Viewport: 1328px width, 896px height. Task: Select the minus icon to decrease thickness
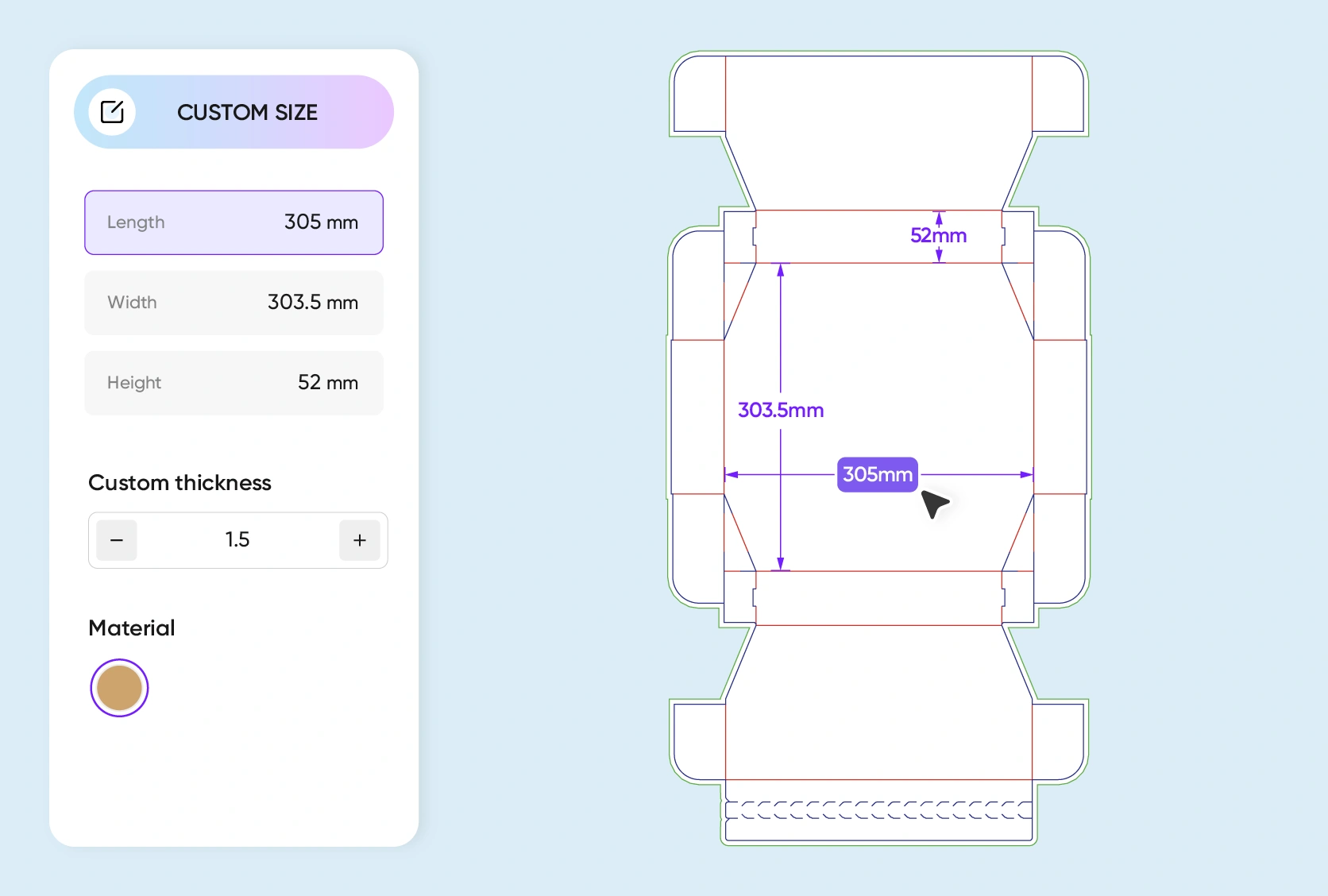pyautogui.click(x=117, y=540)
